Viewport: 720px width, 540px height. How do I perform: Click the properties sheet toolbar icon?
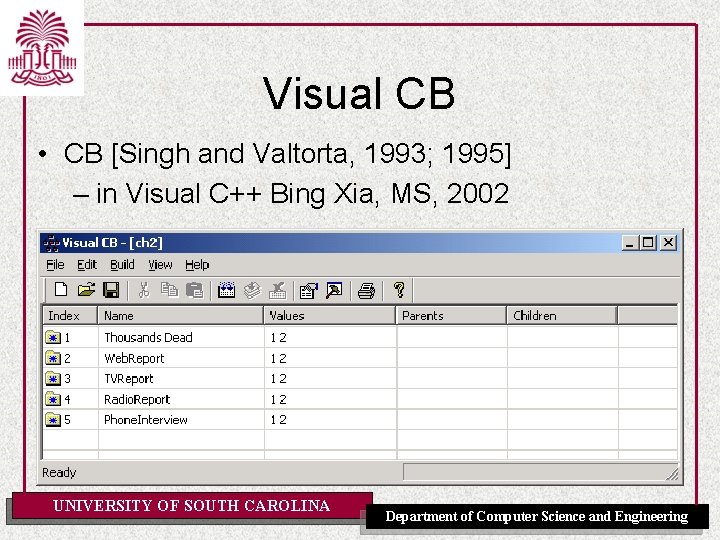coord(309,290)
